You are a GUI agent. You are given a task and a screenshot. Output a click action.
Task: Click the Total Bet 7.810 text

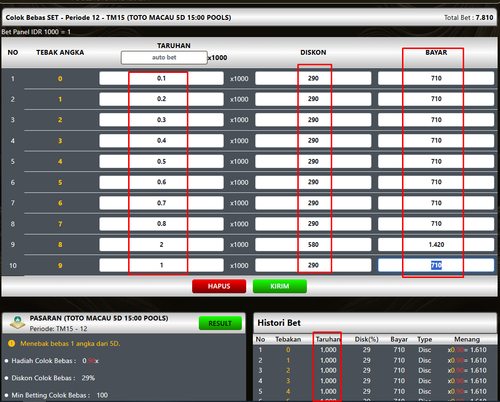click(468, 18)
